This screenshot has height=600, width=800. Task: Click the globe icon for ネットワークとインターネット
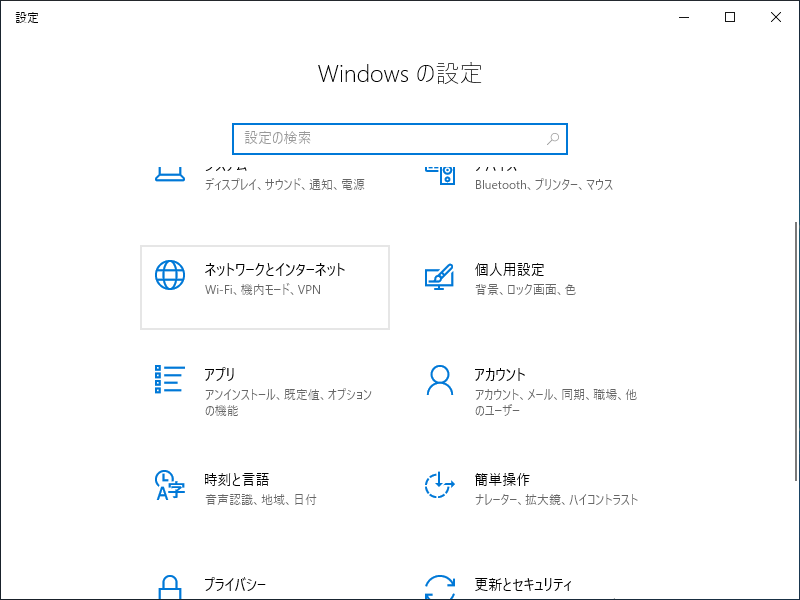coord(170,275)
